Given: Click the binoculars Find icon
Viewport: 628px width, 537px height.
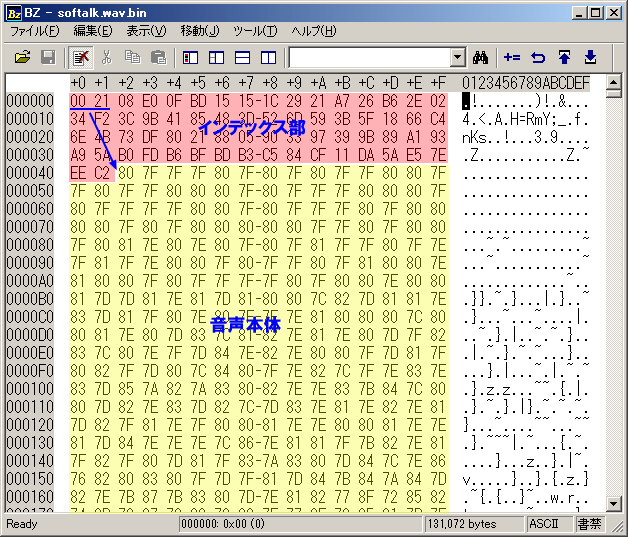Looking at the screenshot, I should pyautogui.click(x=482, y=58).
